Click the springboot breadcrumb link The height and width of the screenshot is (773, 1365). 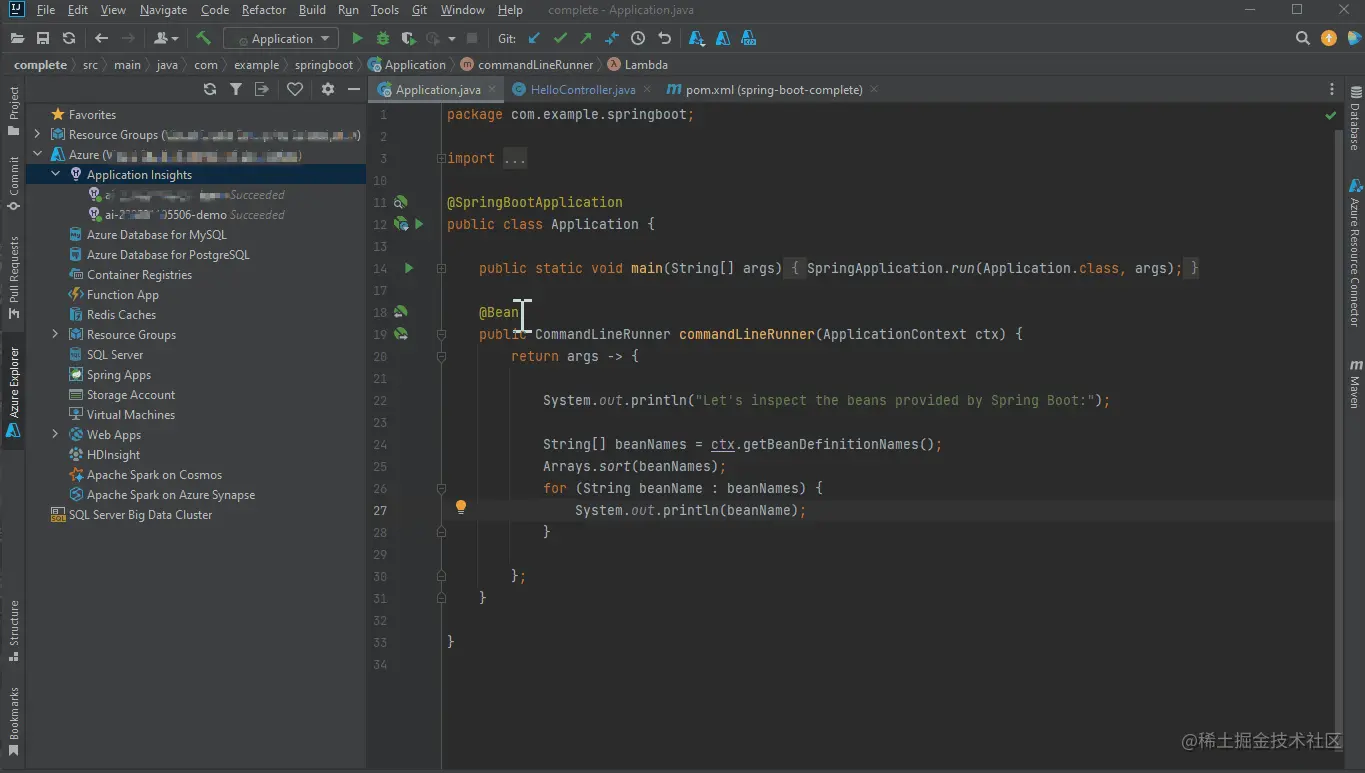tap(323, 65)
